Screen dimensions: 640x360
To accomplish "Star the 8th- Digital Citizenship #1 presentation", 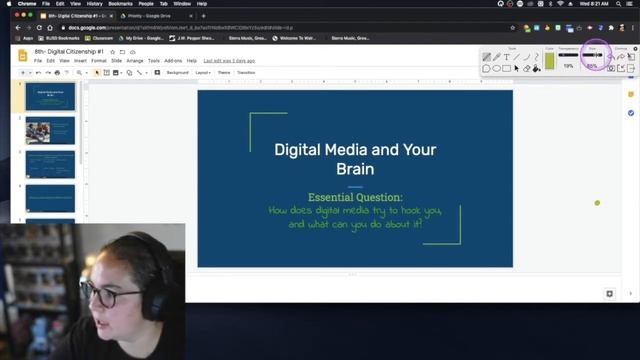I will point(113,52).
